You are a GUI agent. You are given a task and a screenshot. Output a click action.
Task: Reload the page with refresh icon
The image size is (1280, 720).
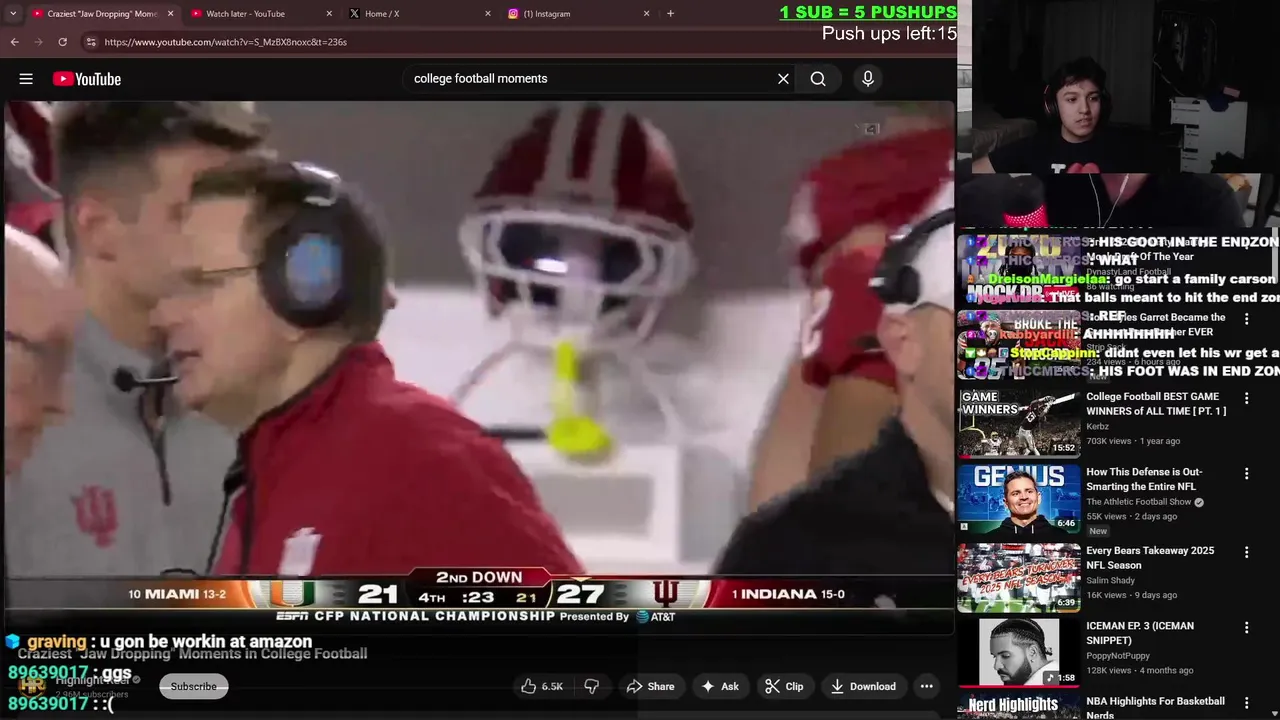(x=62, y=42)
